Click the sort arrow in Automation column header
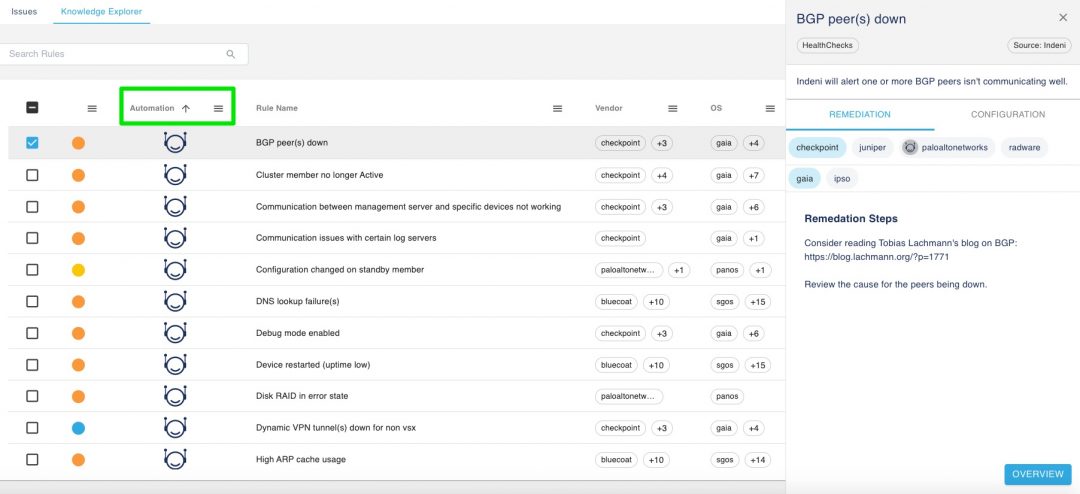 coord(186,108)
